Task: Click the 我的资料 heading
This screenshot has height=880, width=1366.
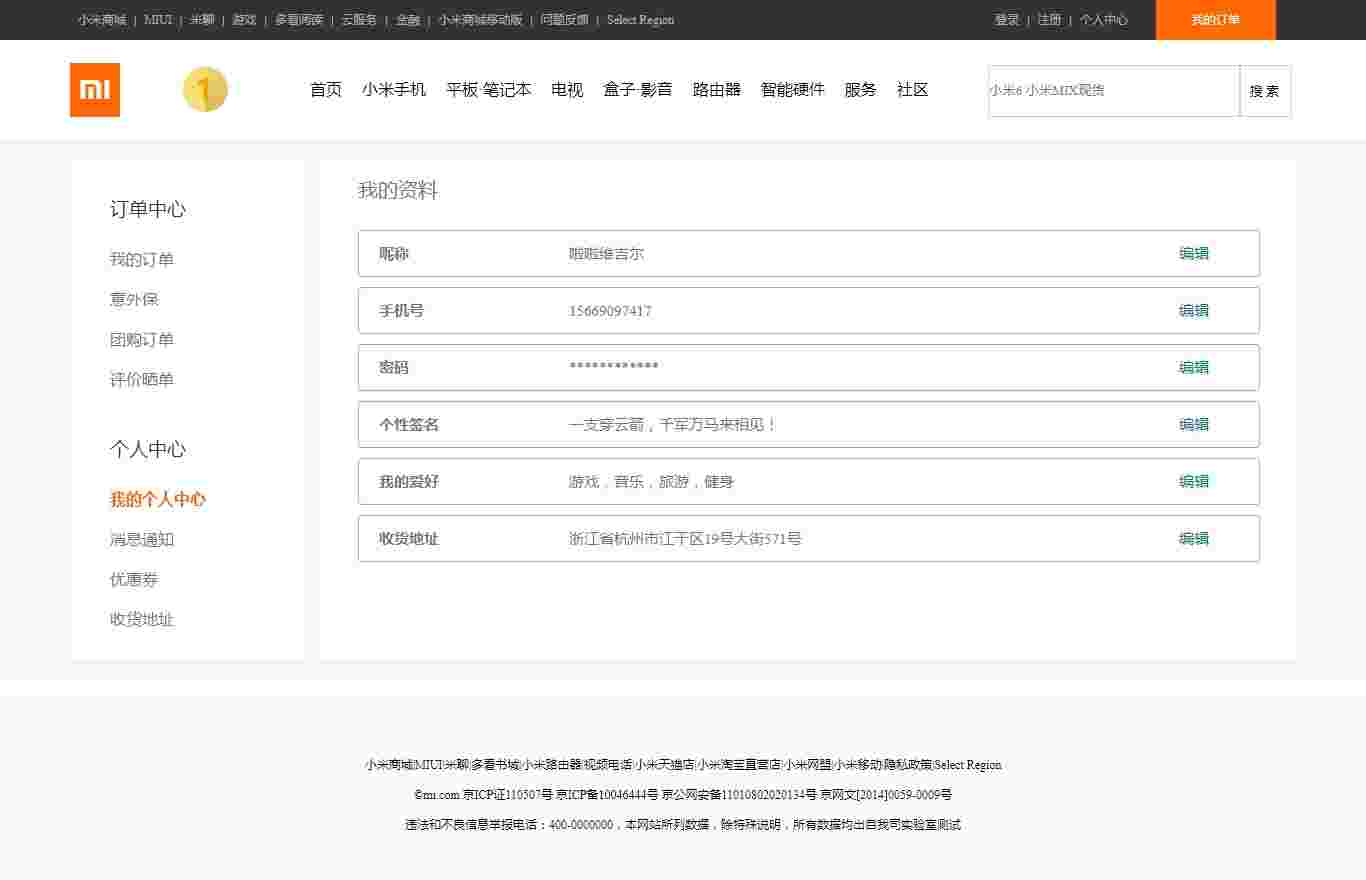Action: pos(398,191)
